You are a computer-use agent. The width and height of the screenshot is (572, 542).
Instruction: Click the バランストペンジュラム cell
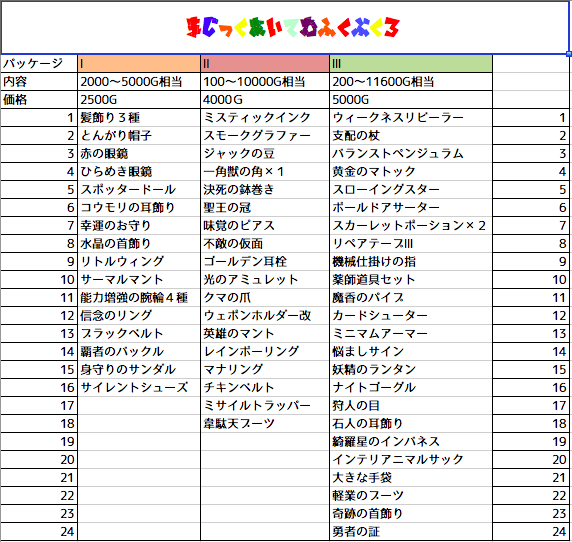[411, 154]
